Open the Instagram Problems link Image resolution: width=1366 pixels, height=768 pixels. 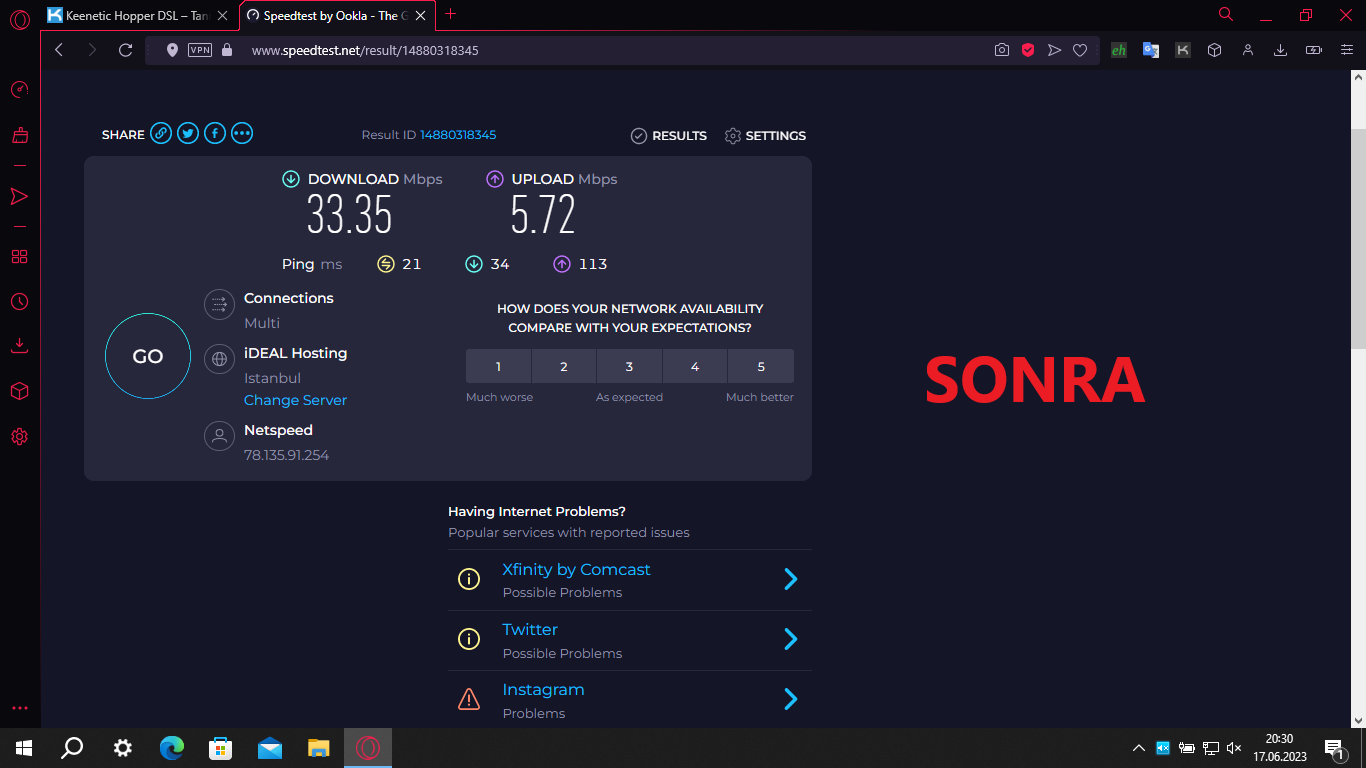[x=543, y=690]
